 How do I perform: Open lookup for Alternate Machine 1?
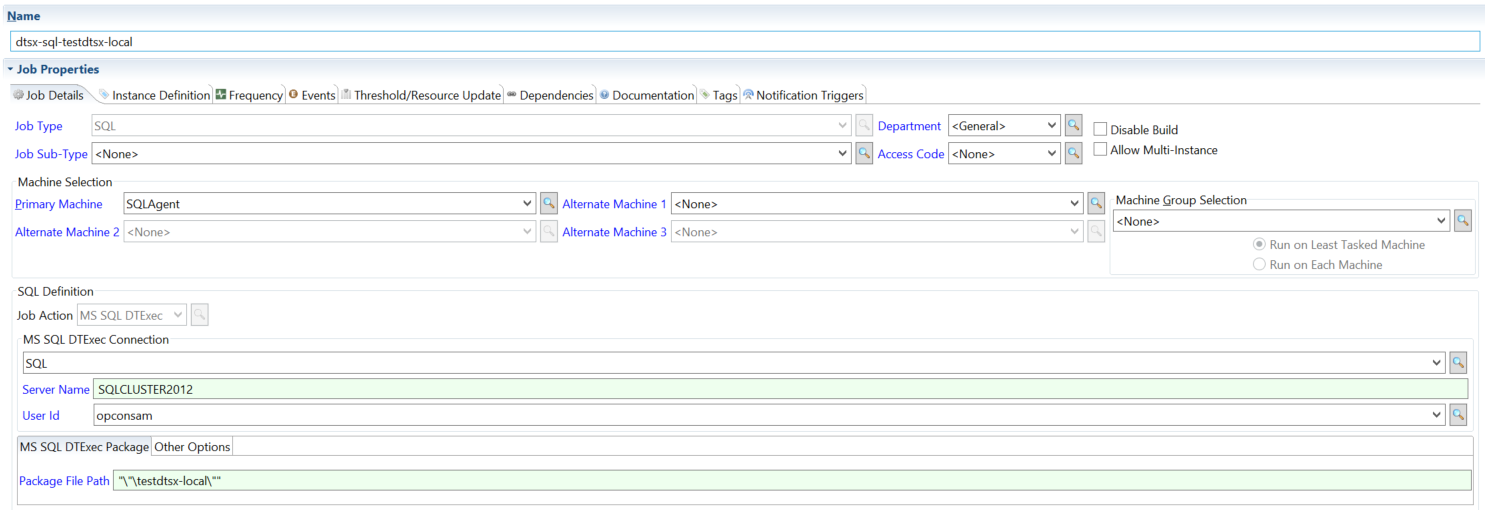[1096, 204]
